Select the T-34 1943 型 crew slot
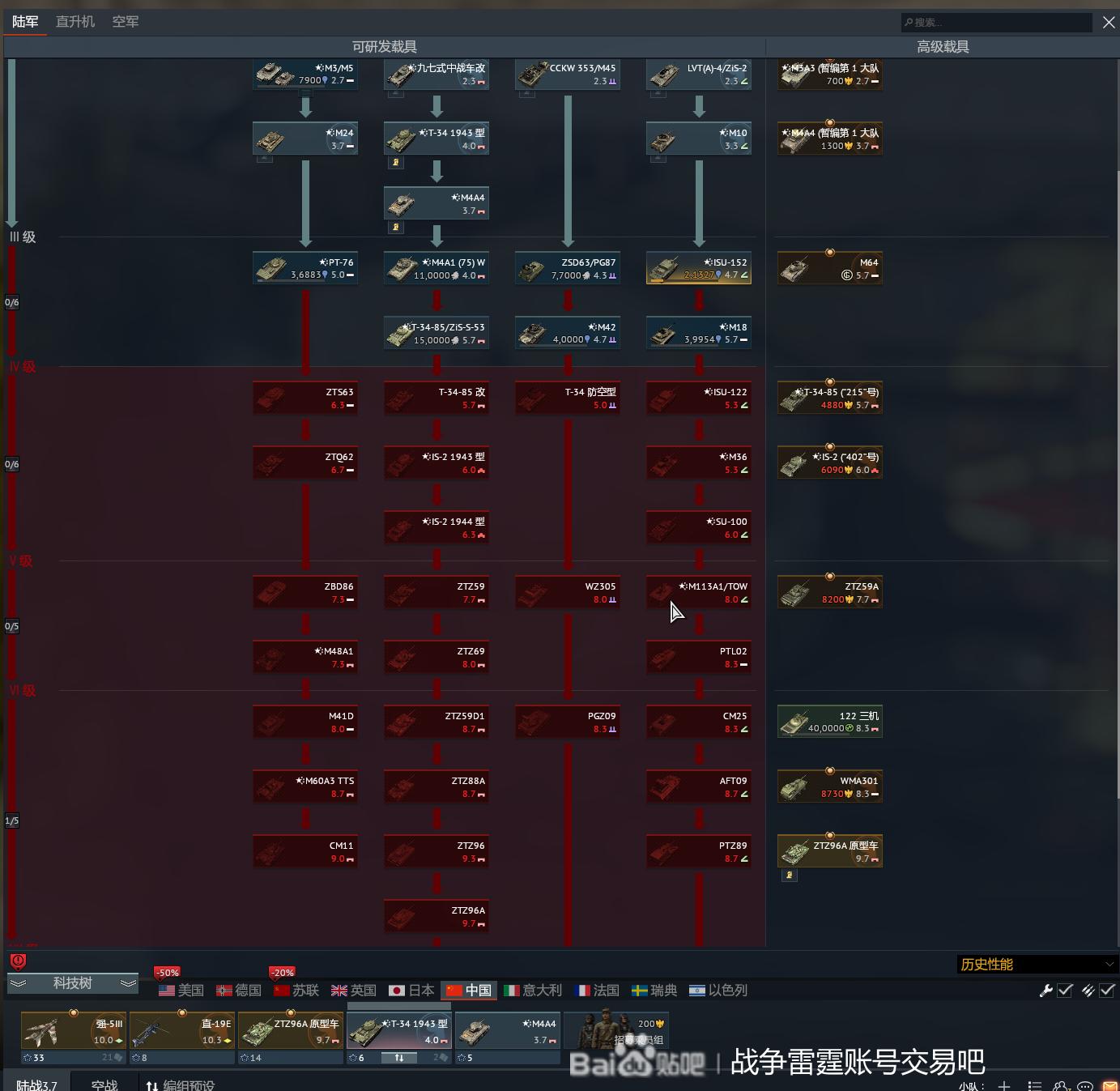Image resolution: width=1120 pixels, height=1091 pixels. pos(399,1031)
